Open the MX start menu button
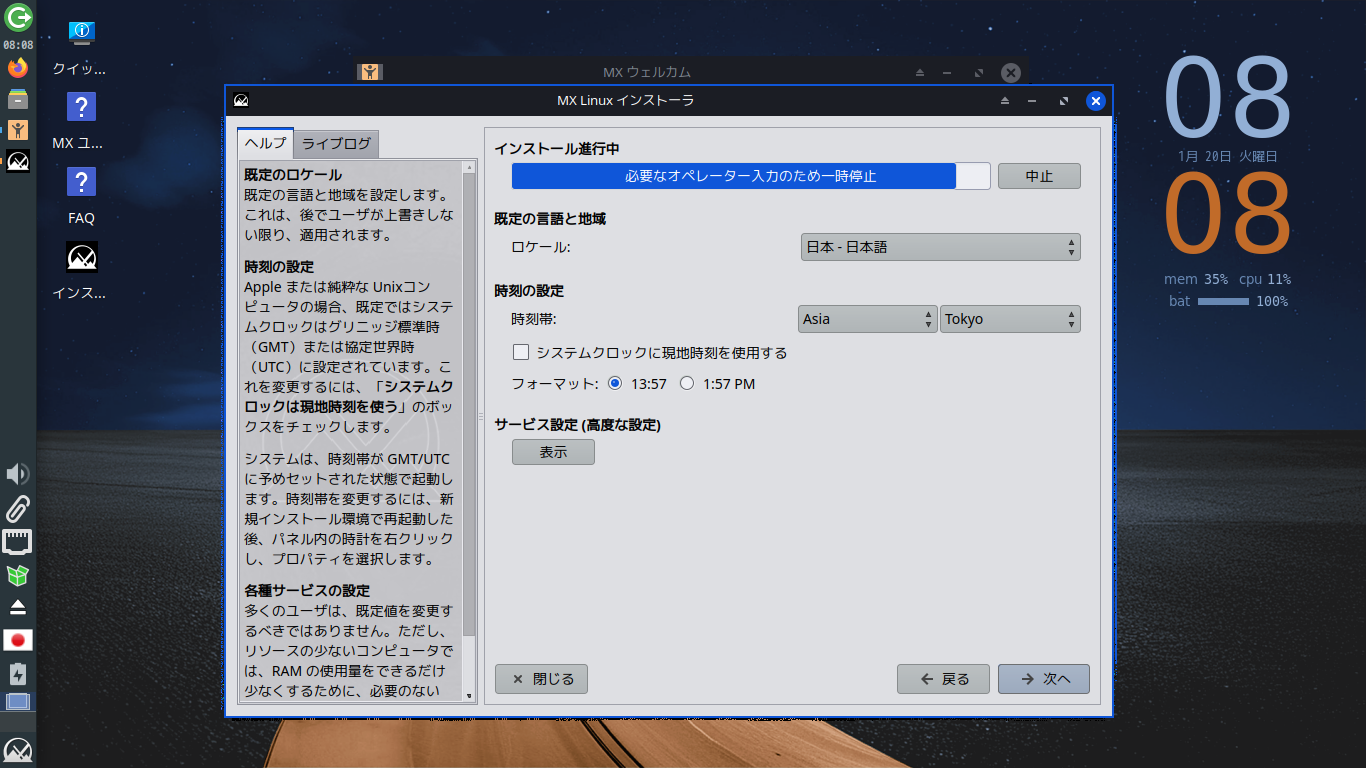The width and height of the screenshot is (1366, 768). point(18,750)
